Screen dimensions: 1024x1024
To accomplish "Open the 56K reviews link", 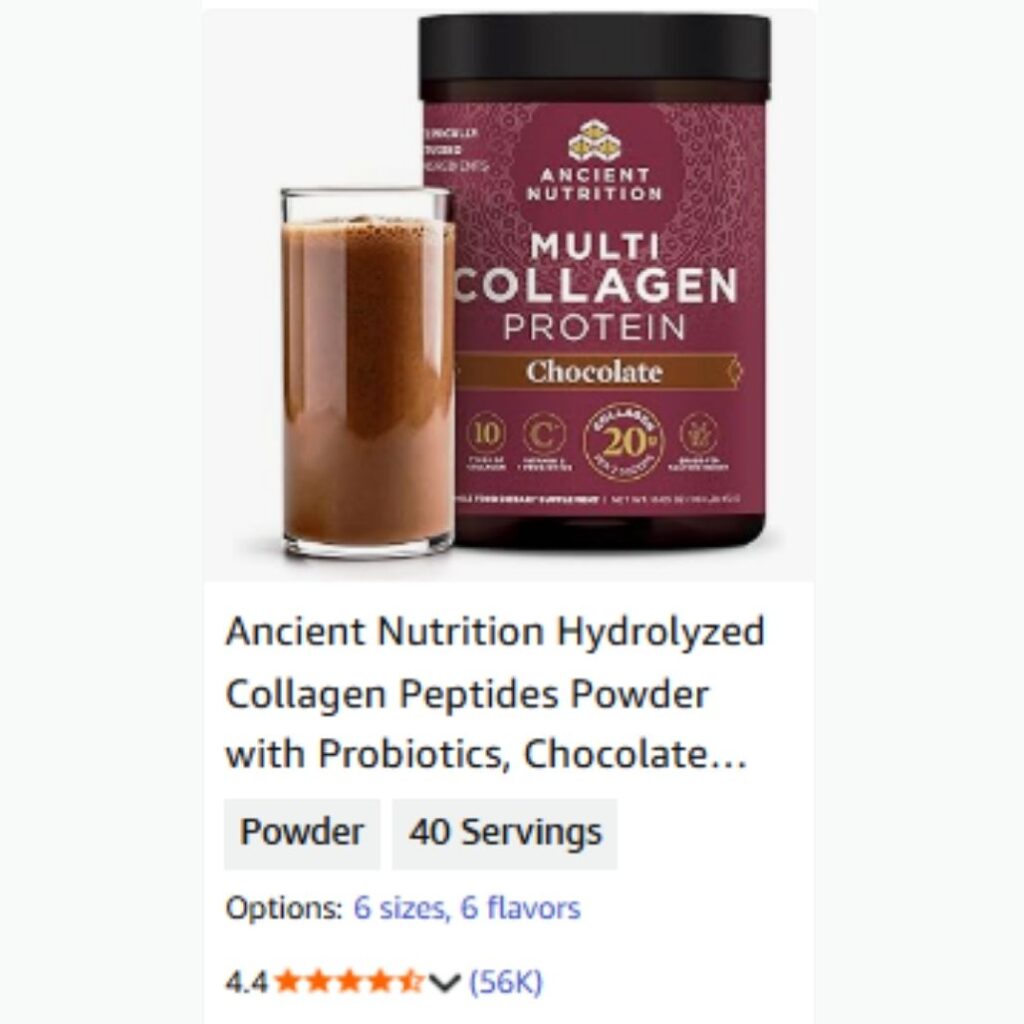I will coord(505,982).
